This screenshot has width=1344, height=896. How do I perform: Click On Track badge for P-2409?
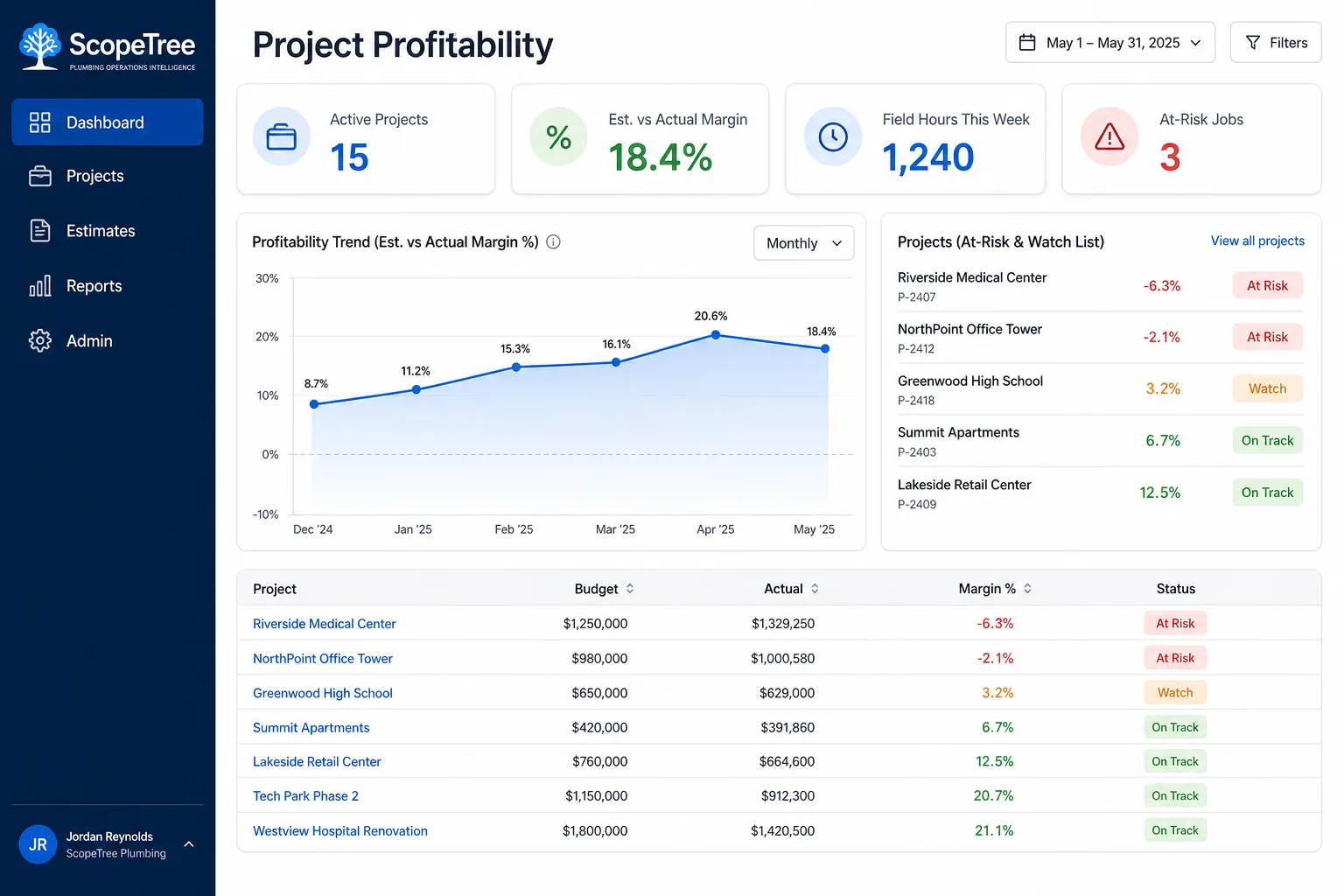(x=1267, y=492)
